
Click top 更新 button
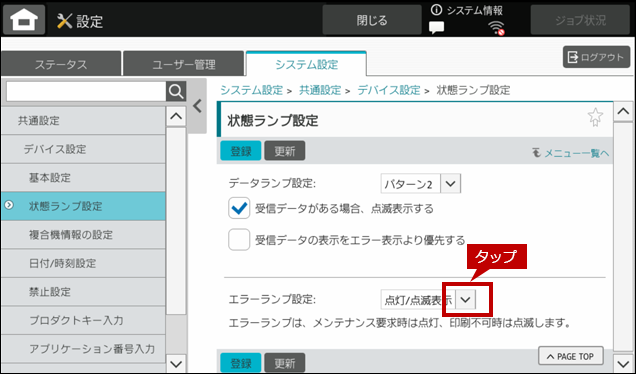(x=285, y=151)
